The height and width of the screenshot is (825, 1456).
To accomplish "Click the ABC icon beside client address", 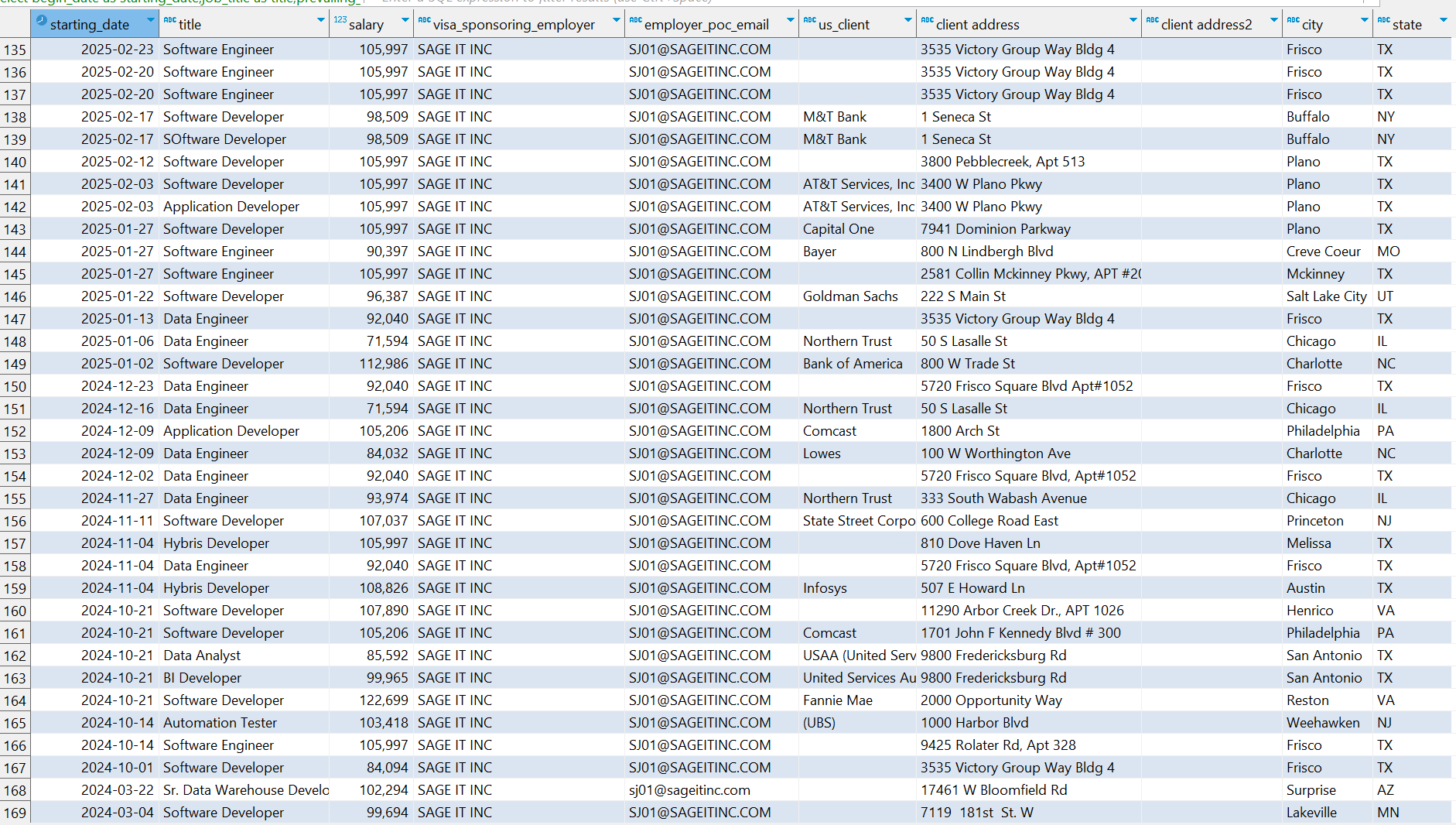I will click(x=927, y=20).
